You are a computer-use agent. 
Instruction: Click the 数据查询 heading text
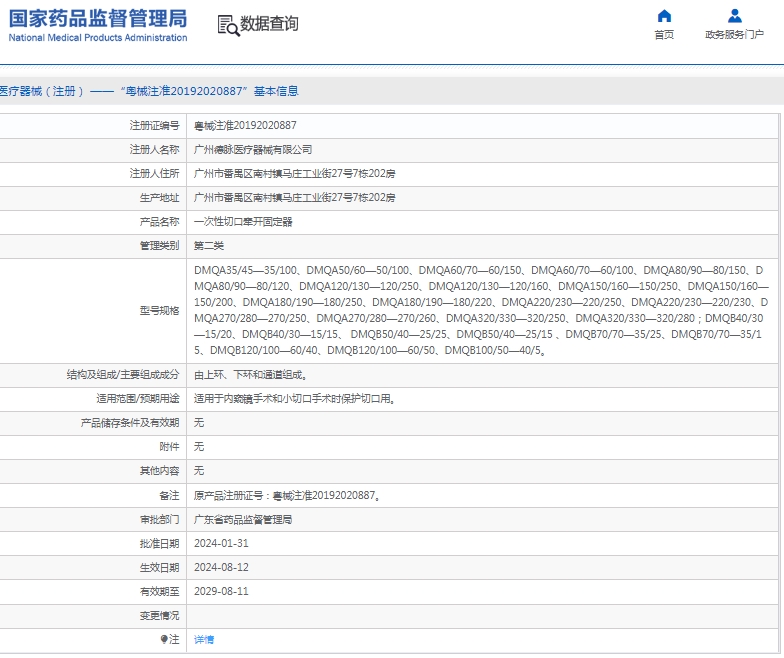270,24
